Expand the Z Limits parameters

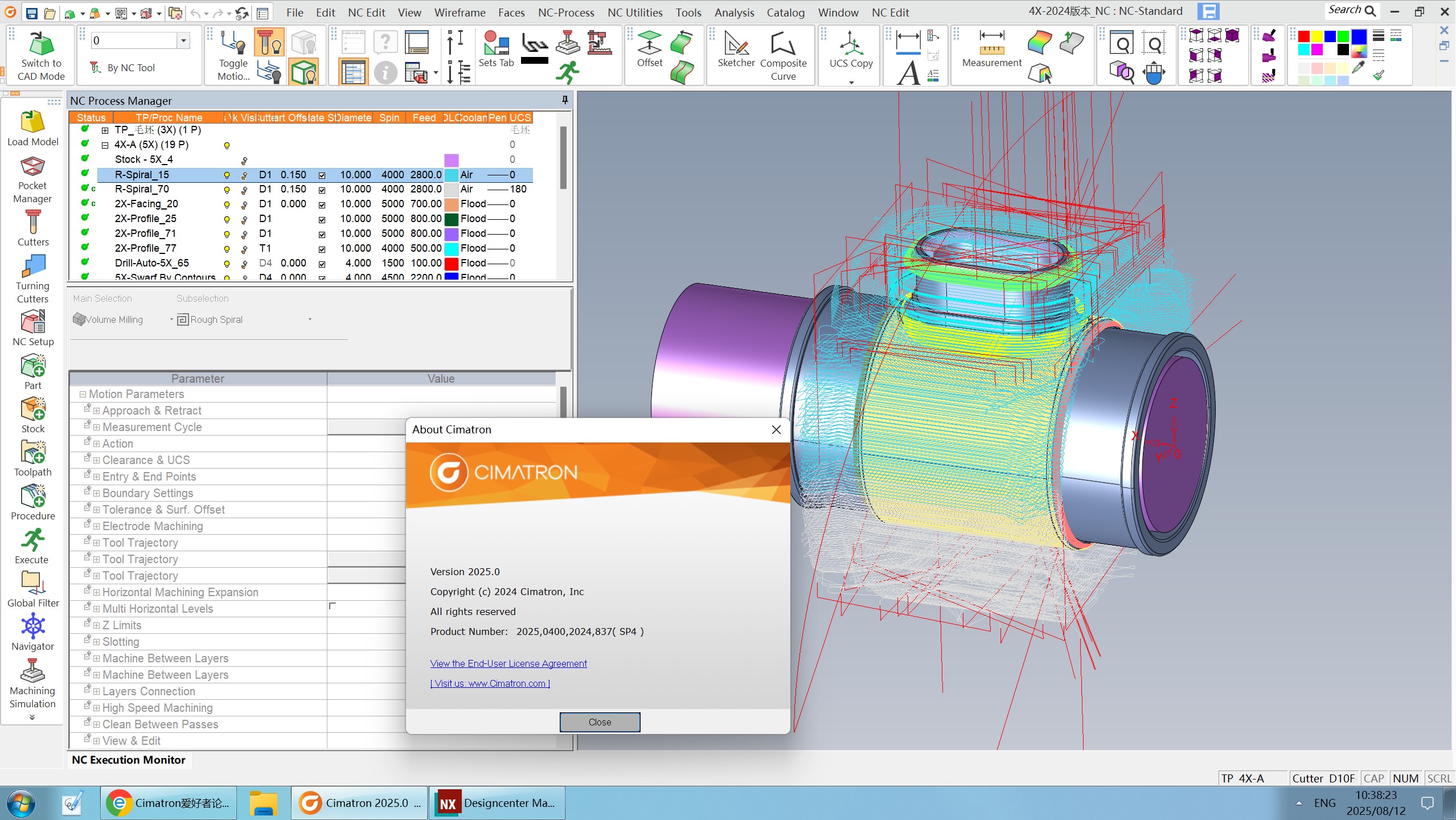pyautogui.click(x=96, y=625)
